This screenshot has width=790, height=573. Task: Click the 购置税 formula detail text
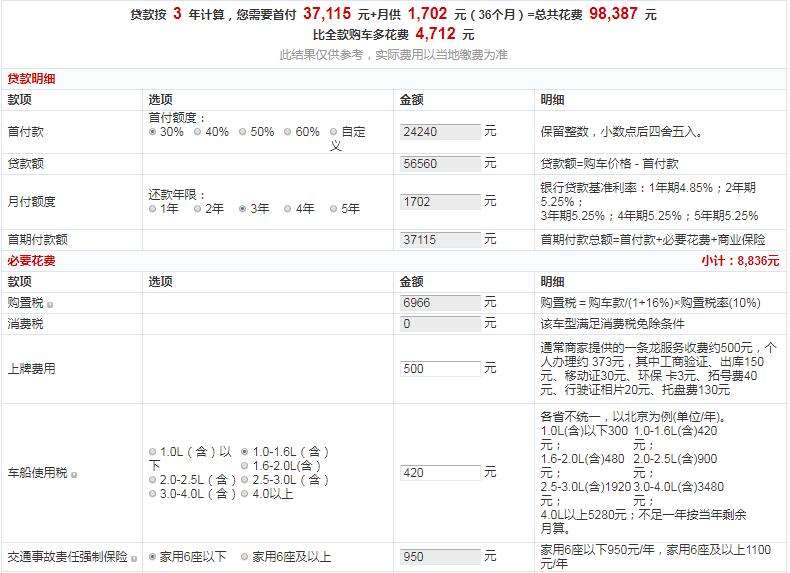[650, 303]
